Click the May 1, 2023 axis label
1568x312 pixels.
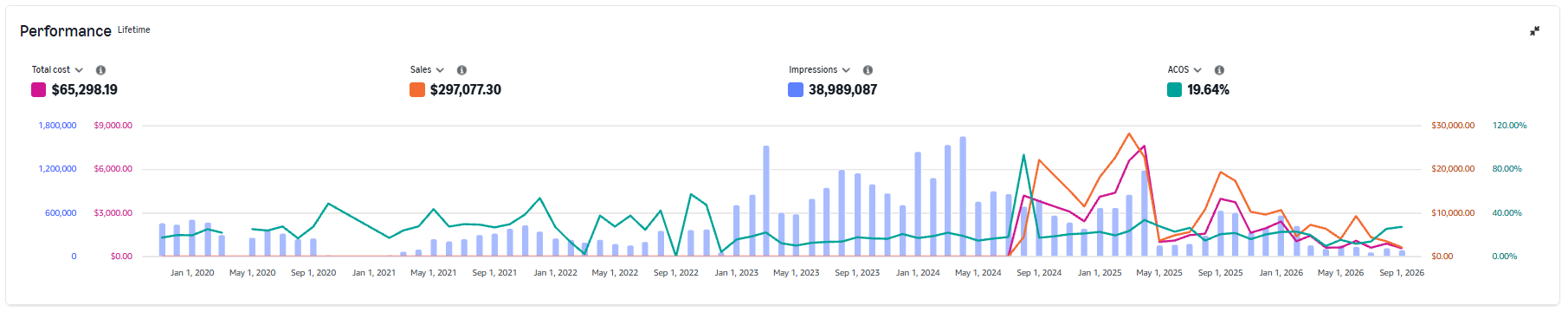pos(797,273)
